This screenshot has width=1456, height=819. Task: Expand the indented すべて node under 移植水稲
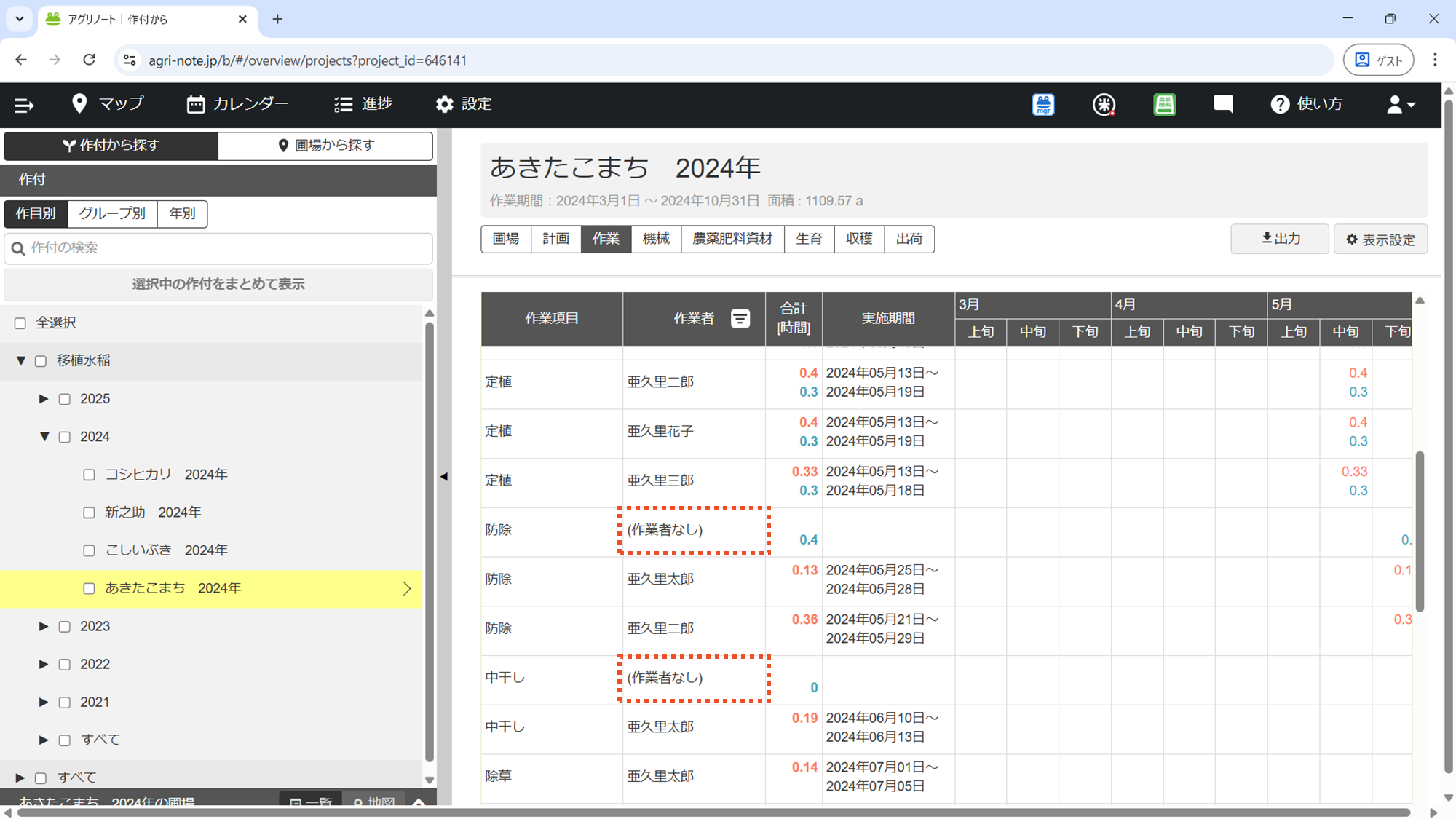coord(44,740)
